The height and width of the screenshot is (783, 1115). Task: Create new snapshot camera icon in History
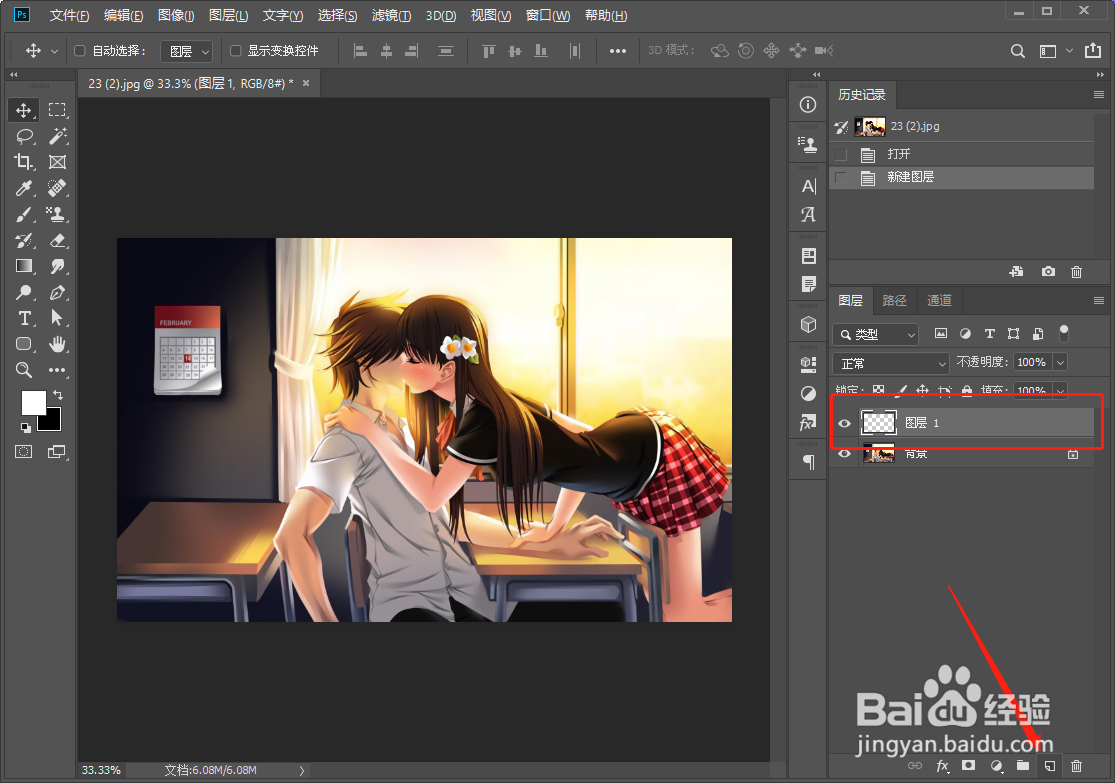point(1048,272)
